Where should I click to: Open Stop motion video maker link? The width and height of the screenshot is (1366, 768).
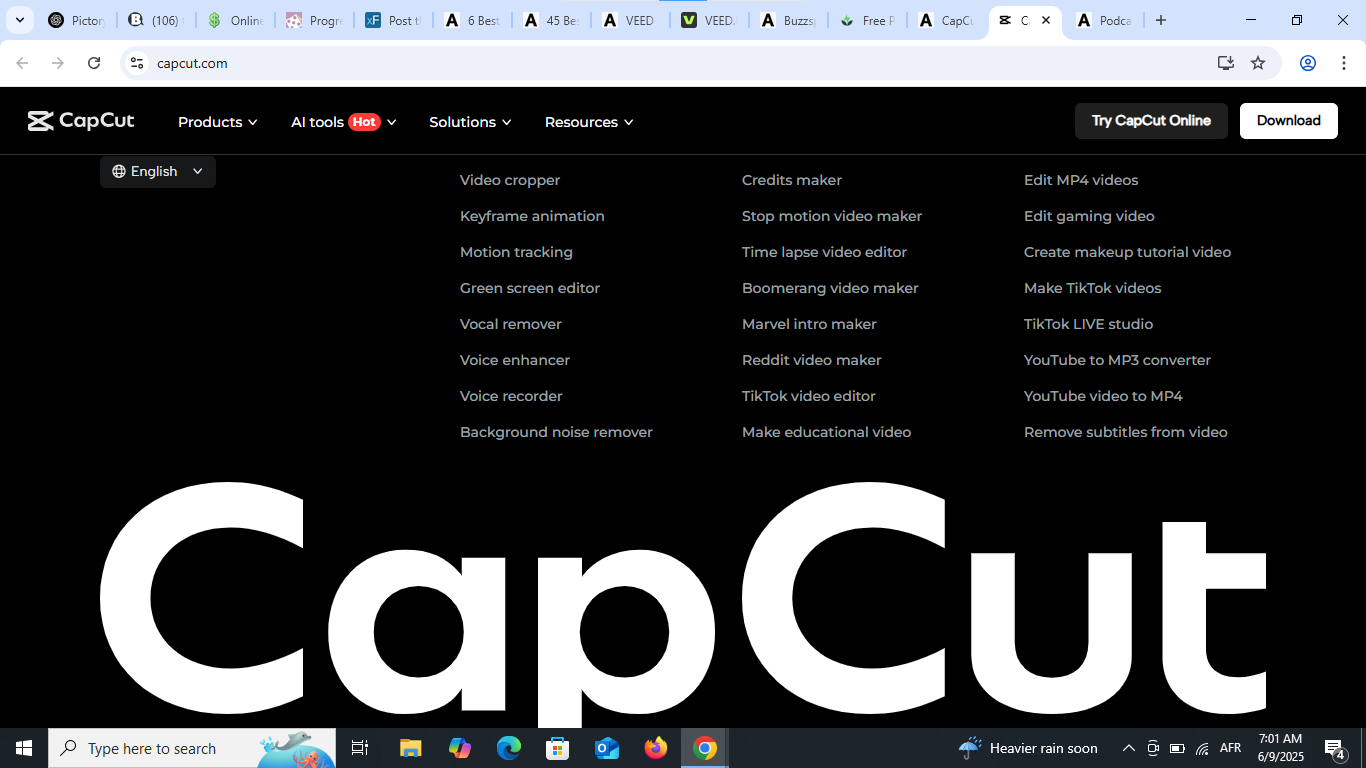click(832, 216)
